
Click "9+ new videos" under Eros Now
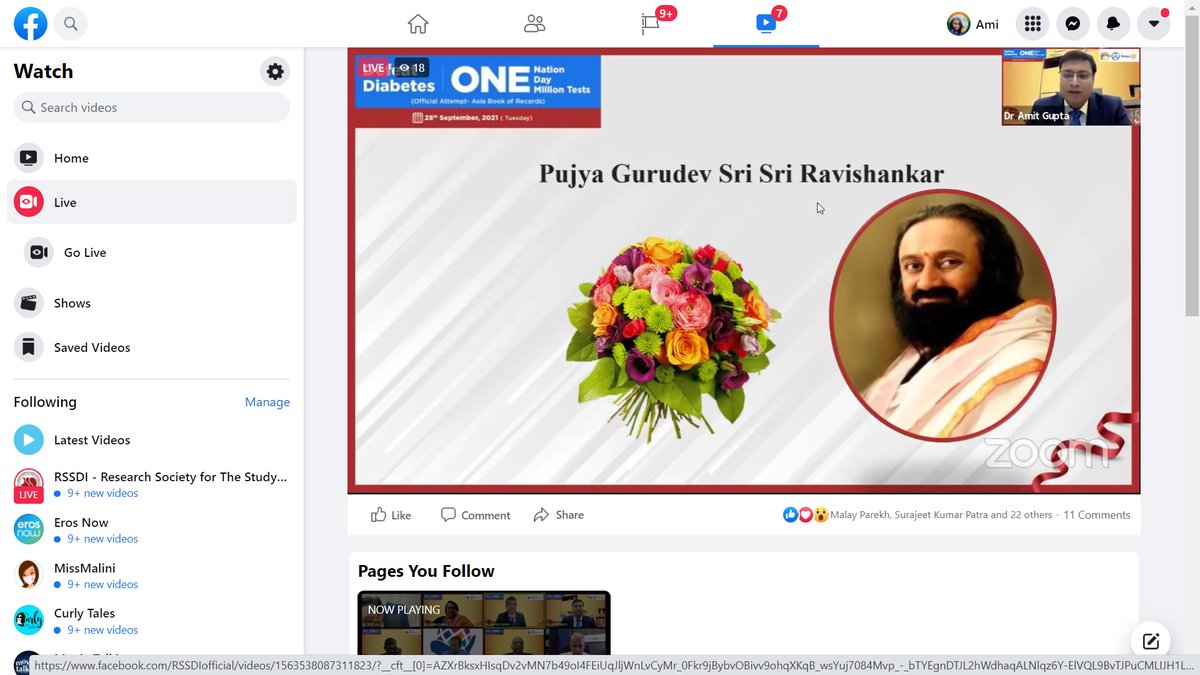pyautogui.click(x=103, y=539)
